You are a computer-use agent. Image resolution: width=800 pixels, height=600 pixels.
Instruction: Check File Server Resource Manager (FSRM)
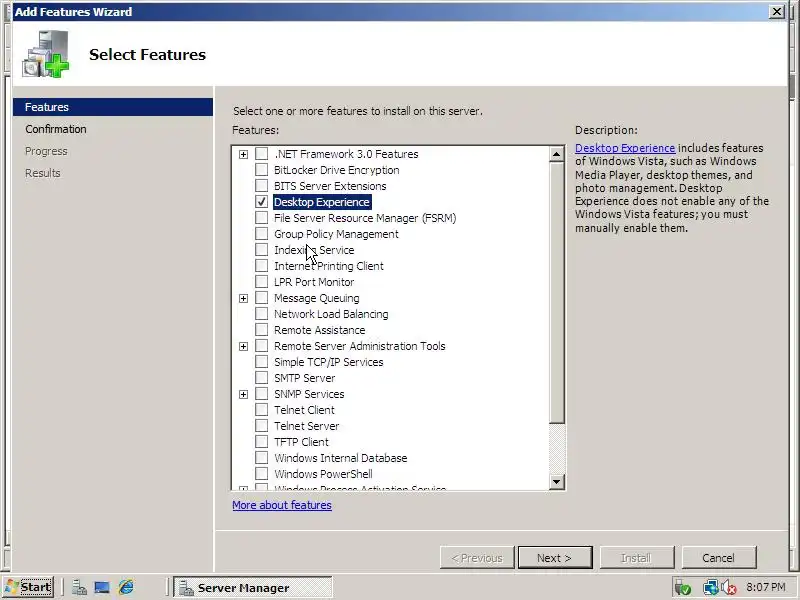click(x=261, y=218)
